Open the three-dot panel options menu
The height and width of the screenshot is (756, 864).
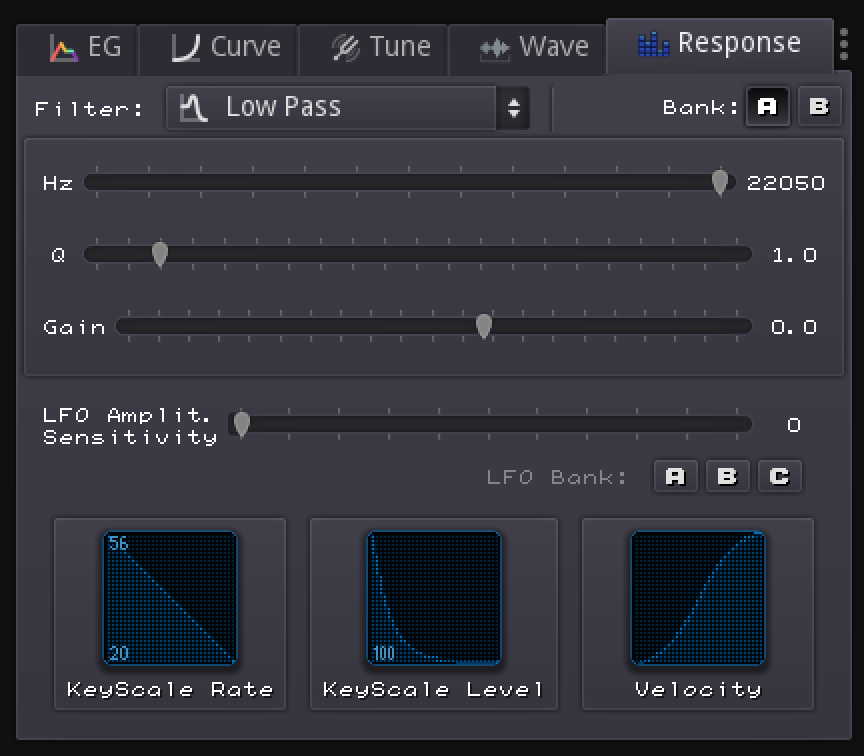pyautogui.click(x=844, y=44)
